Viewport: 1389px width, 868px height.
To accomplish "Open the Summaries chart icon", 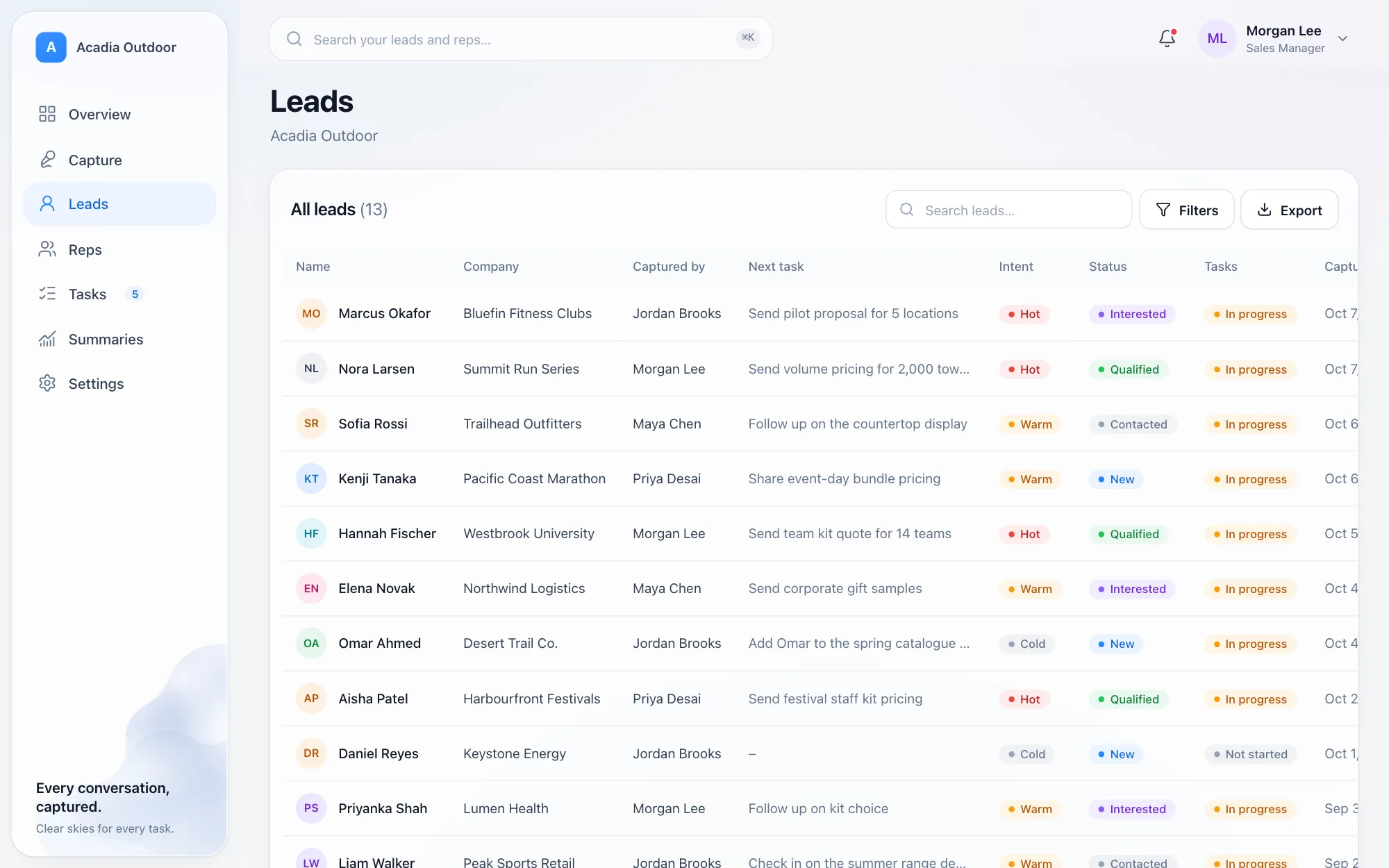I will pyautogui.click(x=47, y=339).
